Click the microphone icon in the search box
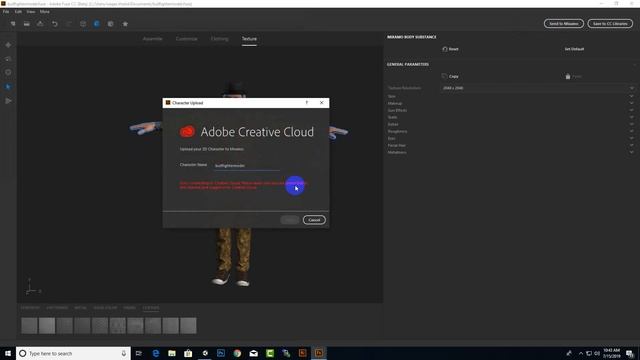Screen dimensions: 640x360 click(124, 353)
